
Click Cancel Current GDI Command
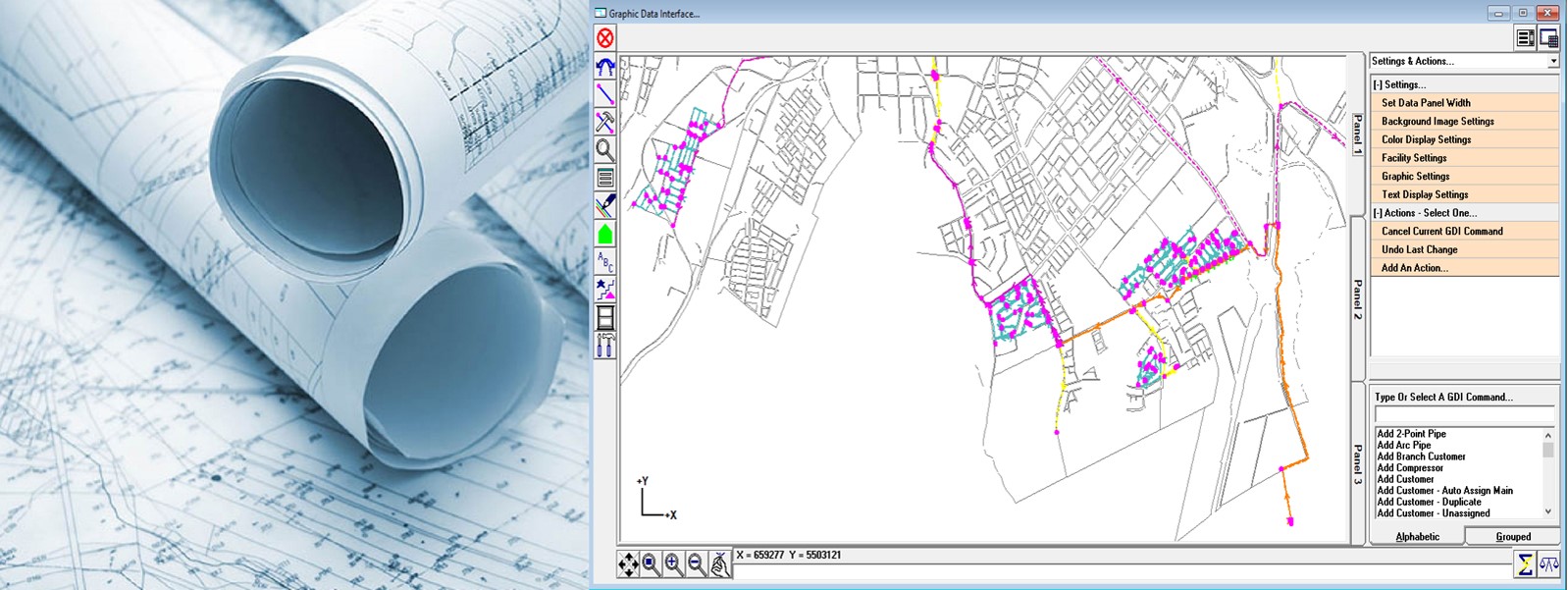[1464, 232]
